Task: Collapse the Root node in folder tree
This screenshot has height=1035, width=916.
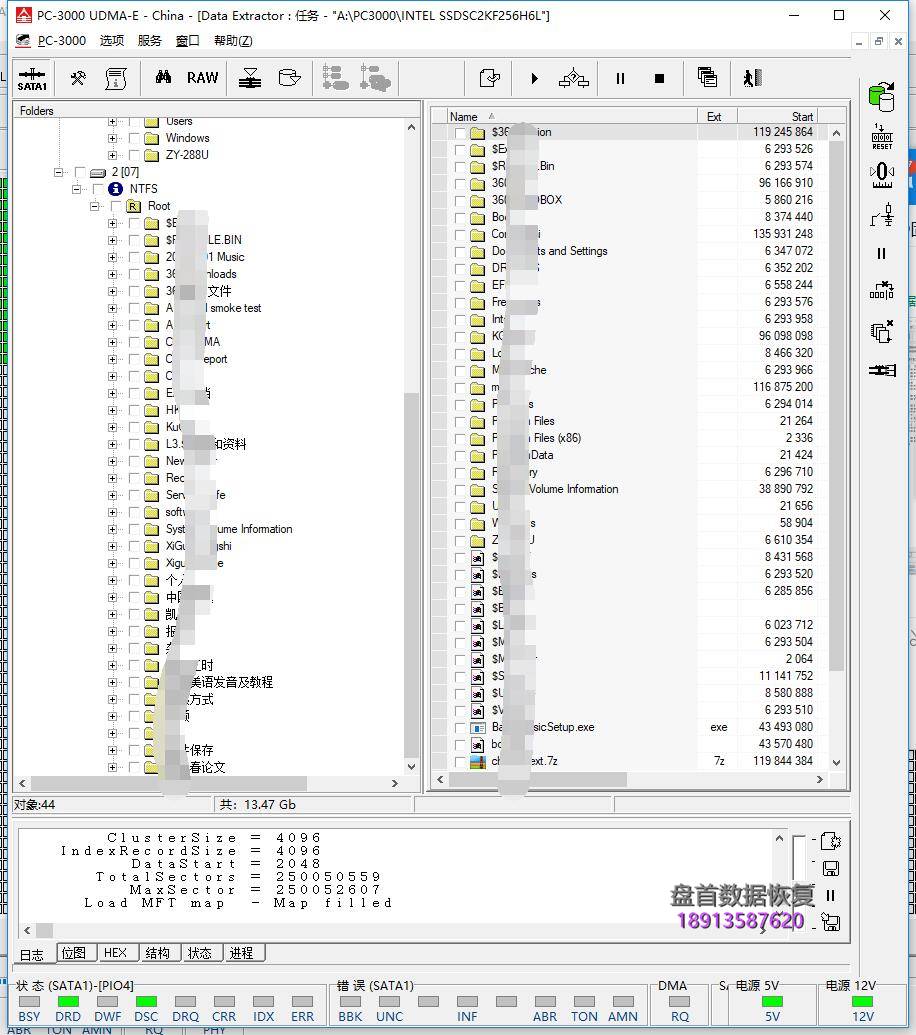Action: (95, 206)
